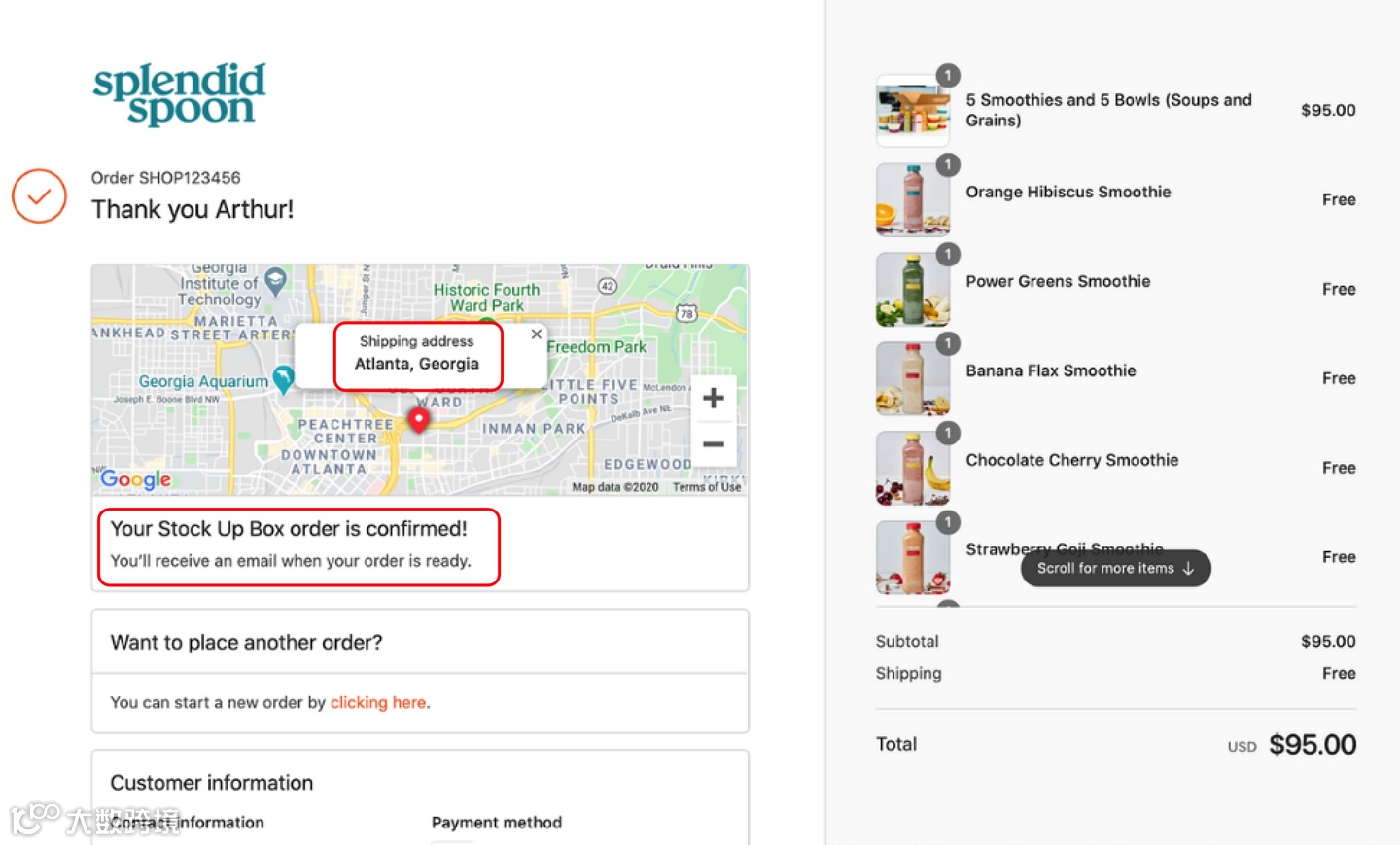Click the Historic Fourth Ward Park map label
This screenshot has height=845, width=1400.
click(486, 298)
